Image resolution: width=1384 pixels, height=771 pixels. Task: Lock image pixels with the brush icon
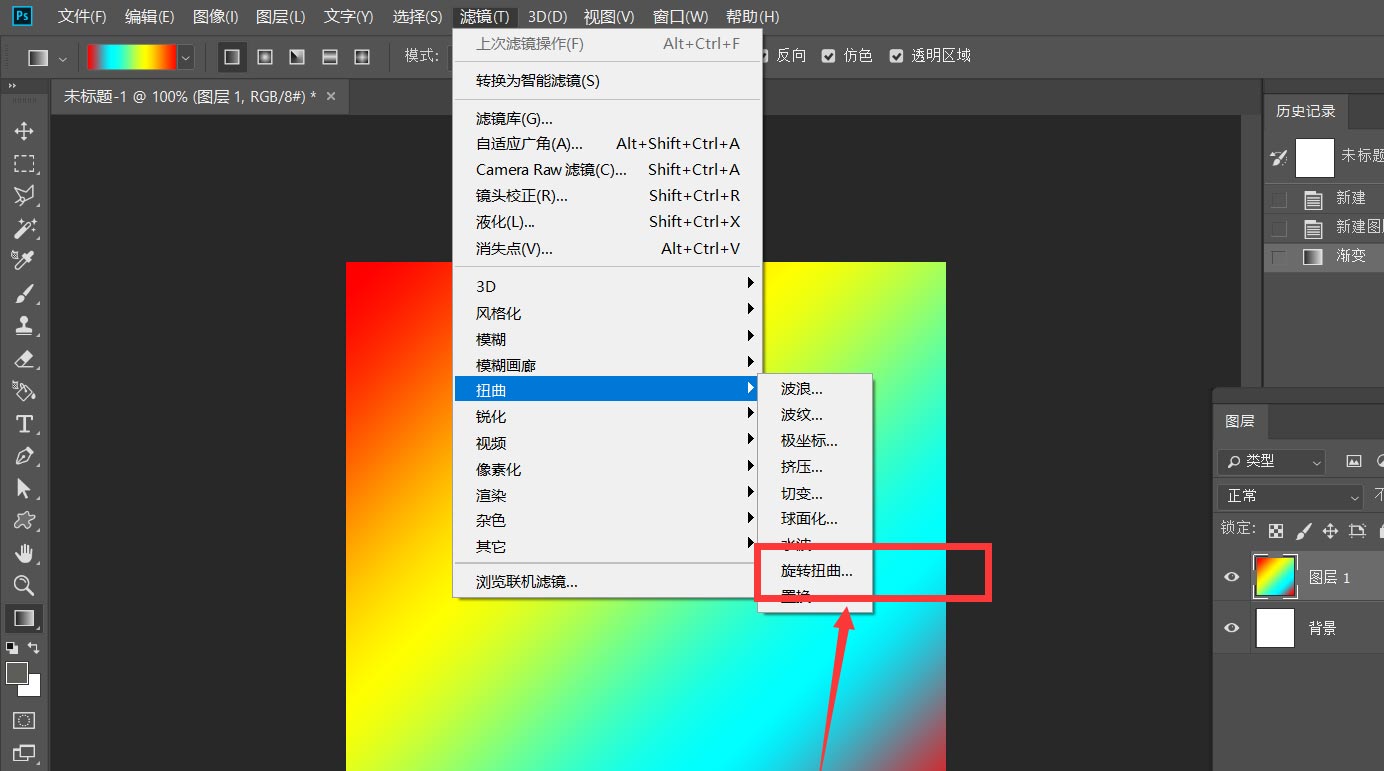coord(1303,530)
